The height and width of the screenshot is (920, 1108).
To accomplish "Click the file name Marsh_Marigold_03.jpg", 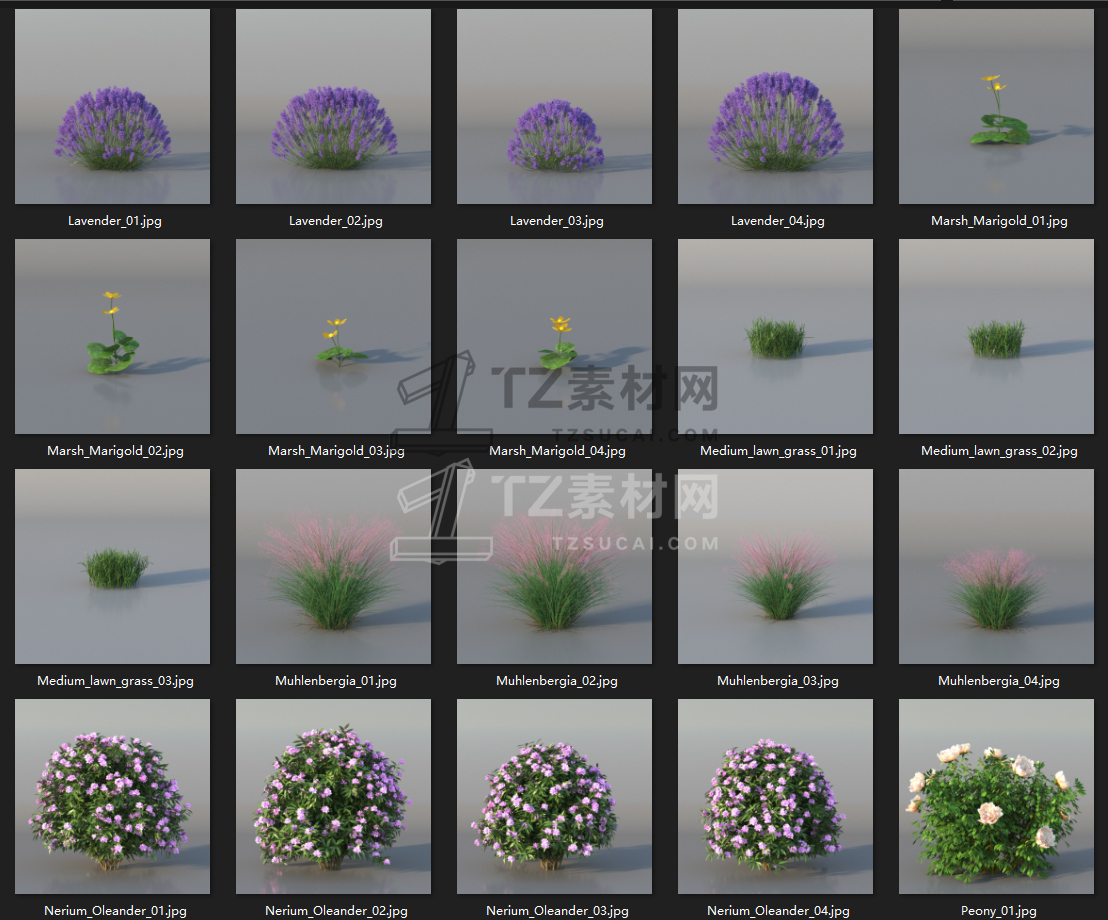I will (336, 451).
